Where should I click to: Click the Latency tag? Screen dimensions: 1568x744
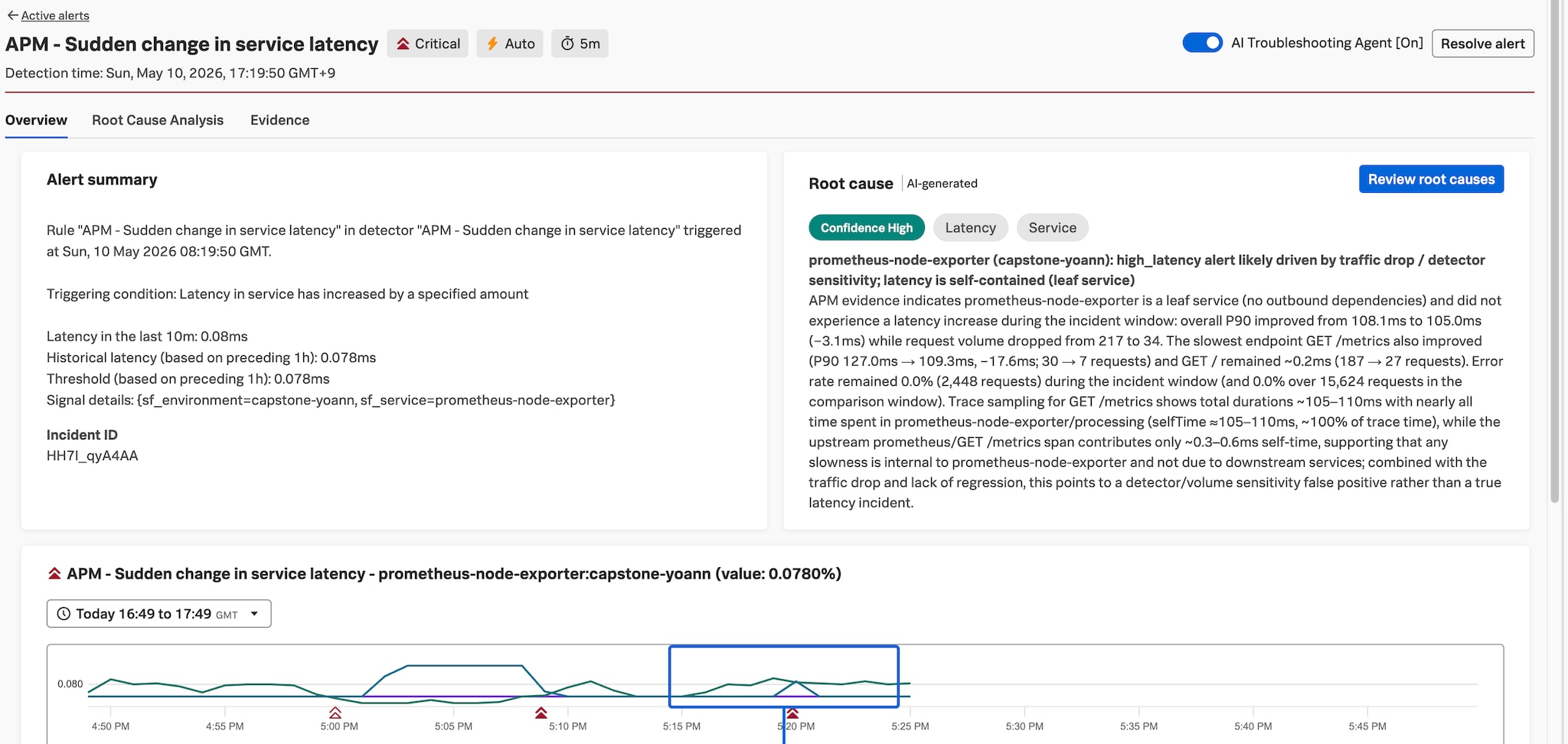coord(970,227)
